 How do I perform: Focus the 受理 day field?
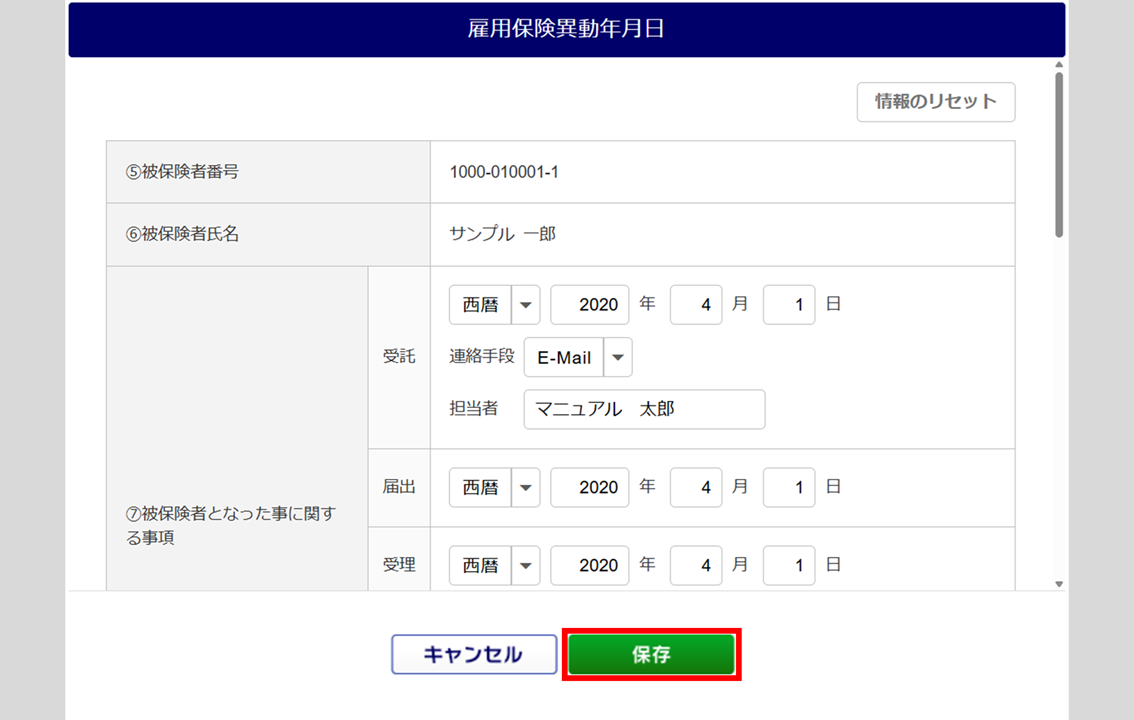pyautogui.click(x=789, y=565)
